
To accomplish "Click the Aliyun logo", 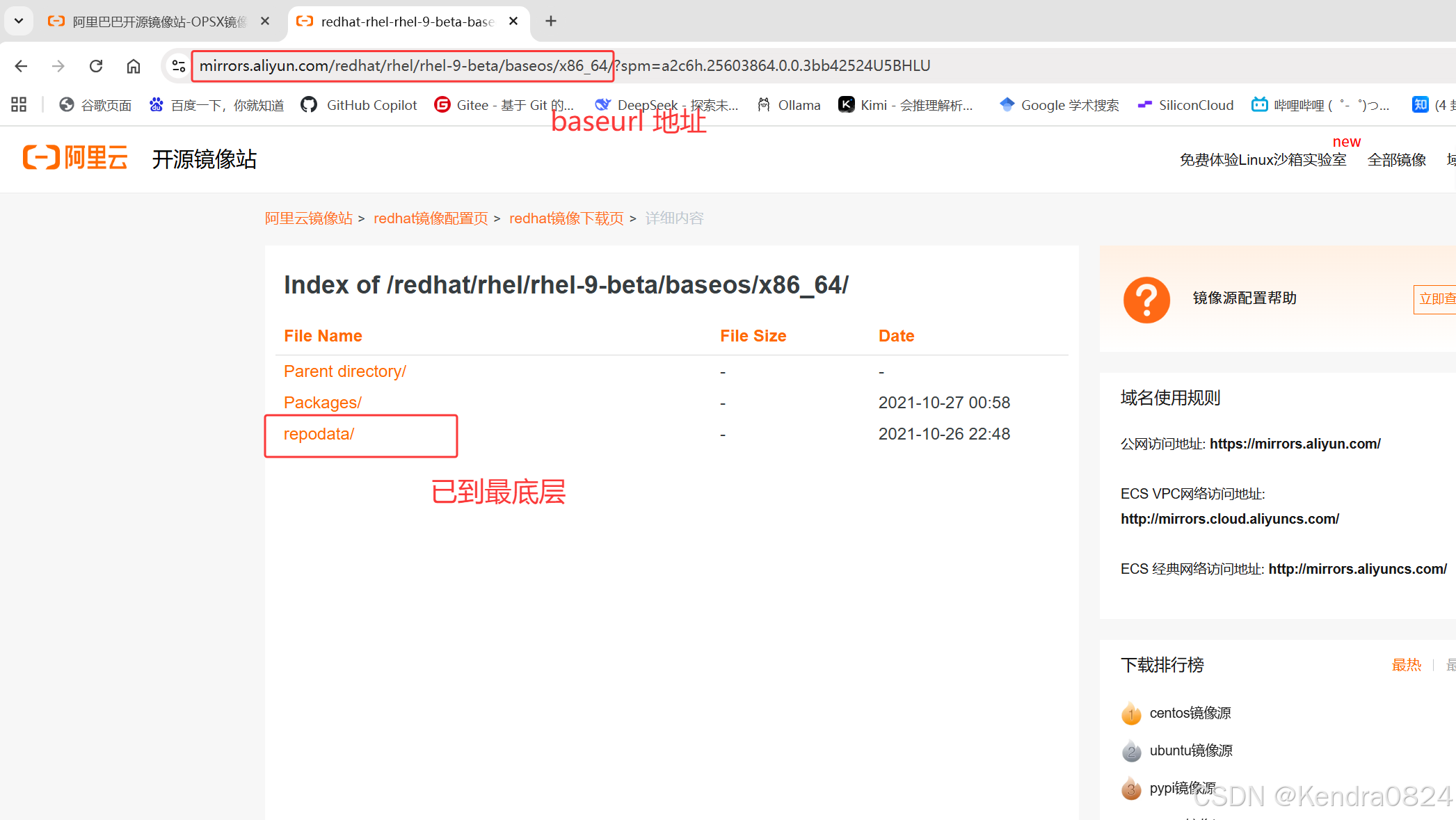I will [75, 158].
